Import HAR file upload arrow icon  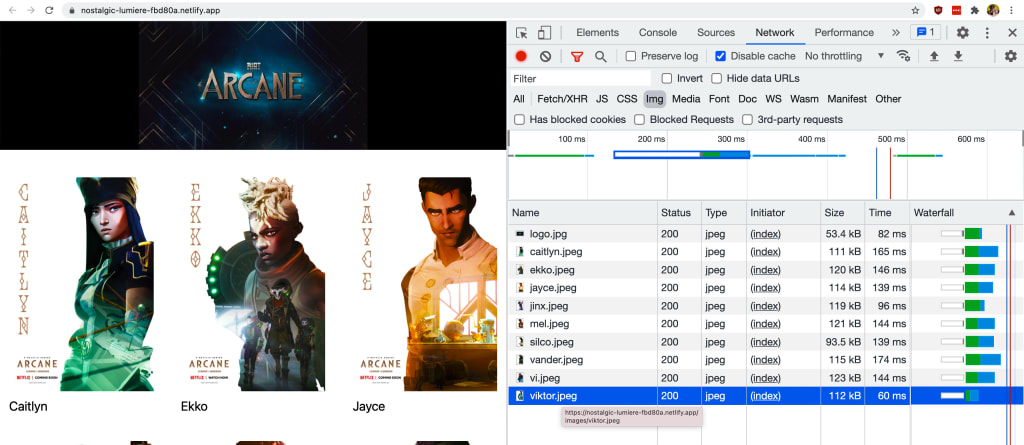[934, 56]
